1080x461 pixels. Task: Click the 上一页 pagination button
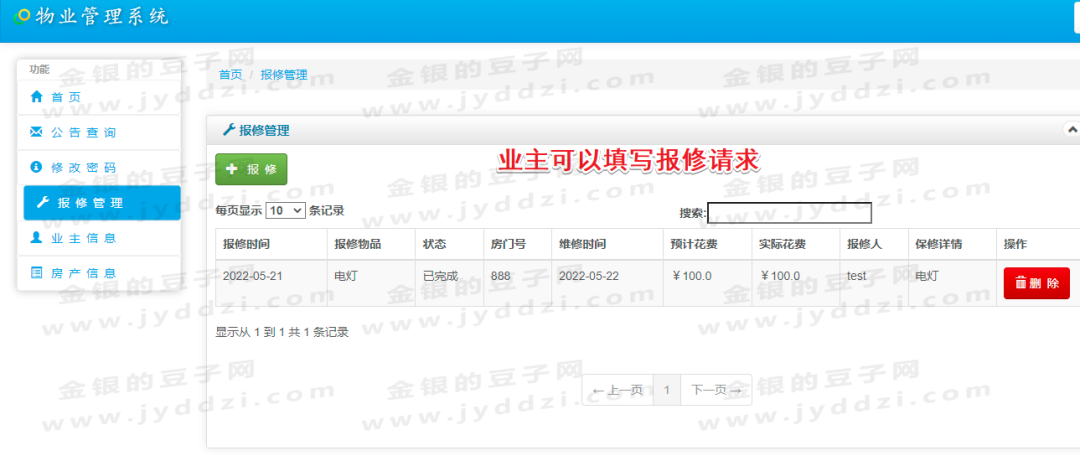(x=618, y=390)
